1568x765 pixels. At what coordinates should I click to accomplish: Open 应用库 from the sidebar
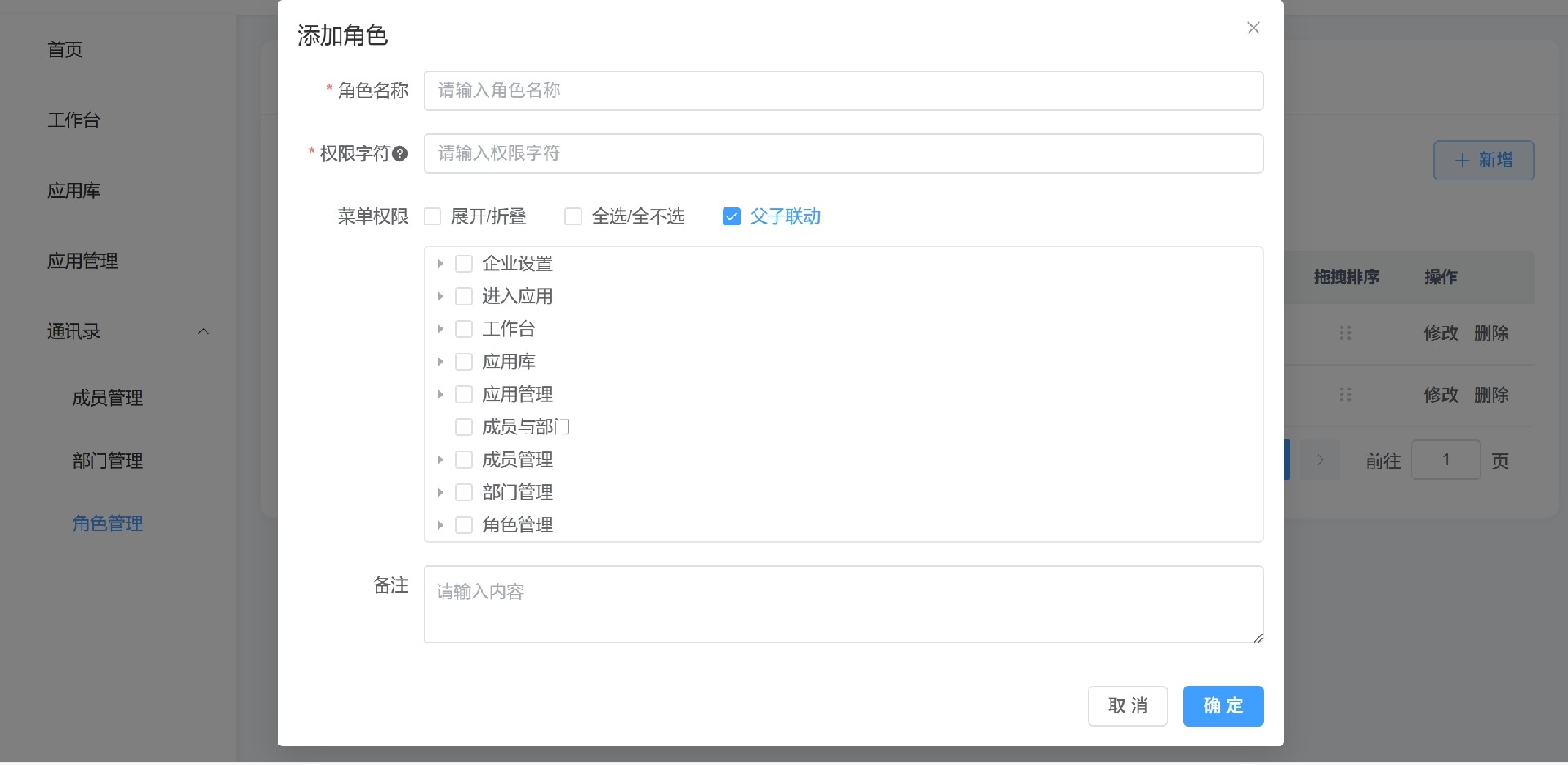click(x=73, y=191)
